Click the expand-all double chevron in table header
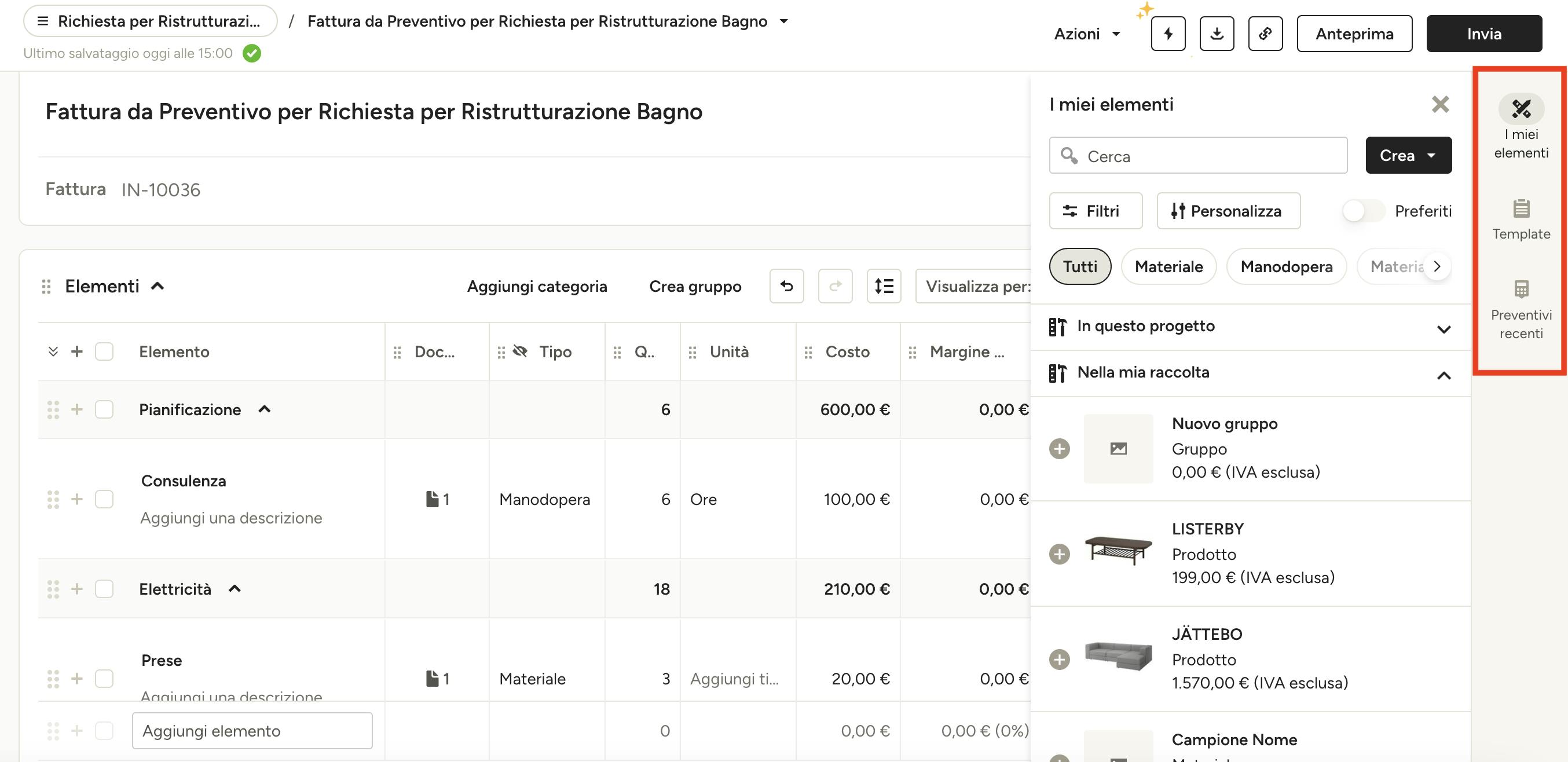Screen dimensions: 1568x762 click(x=53, y=351)
